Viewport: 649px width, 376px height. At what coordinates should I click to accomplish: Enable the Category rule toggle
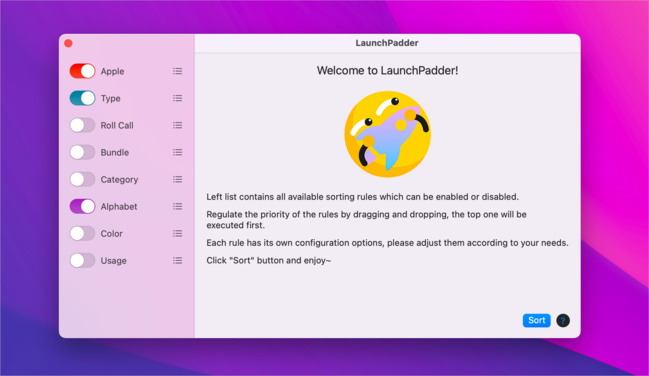coord(82,179)
